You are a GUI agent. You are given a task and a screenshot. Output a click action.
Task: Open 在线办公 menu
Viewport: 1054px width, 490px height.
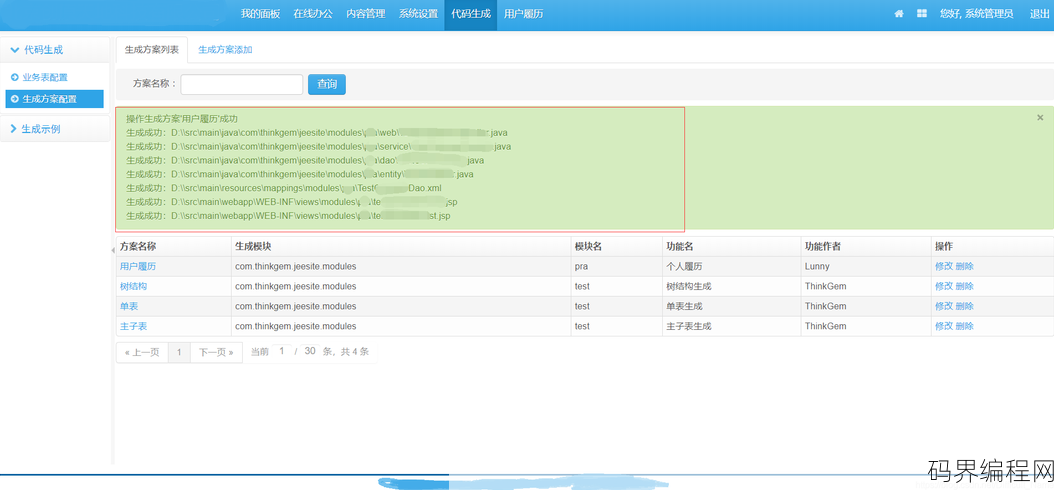tap(313, 13)
